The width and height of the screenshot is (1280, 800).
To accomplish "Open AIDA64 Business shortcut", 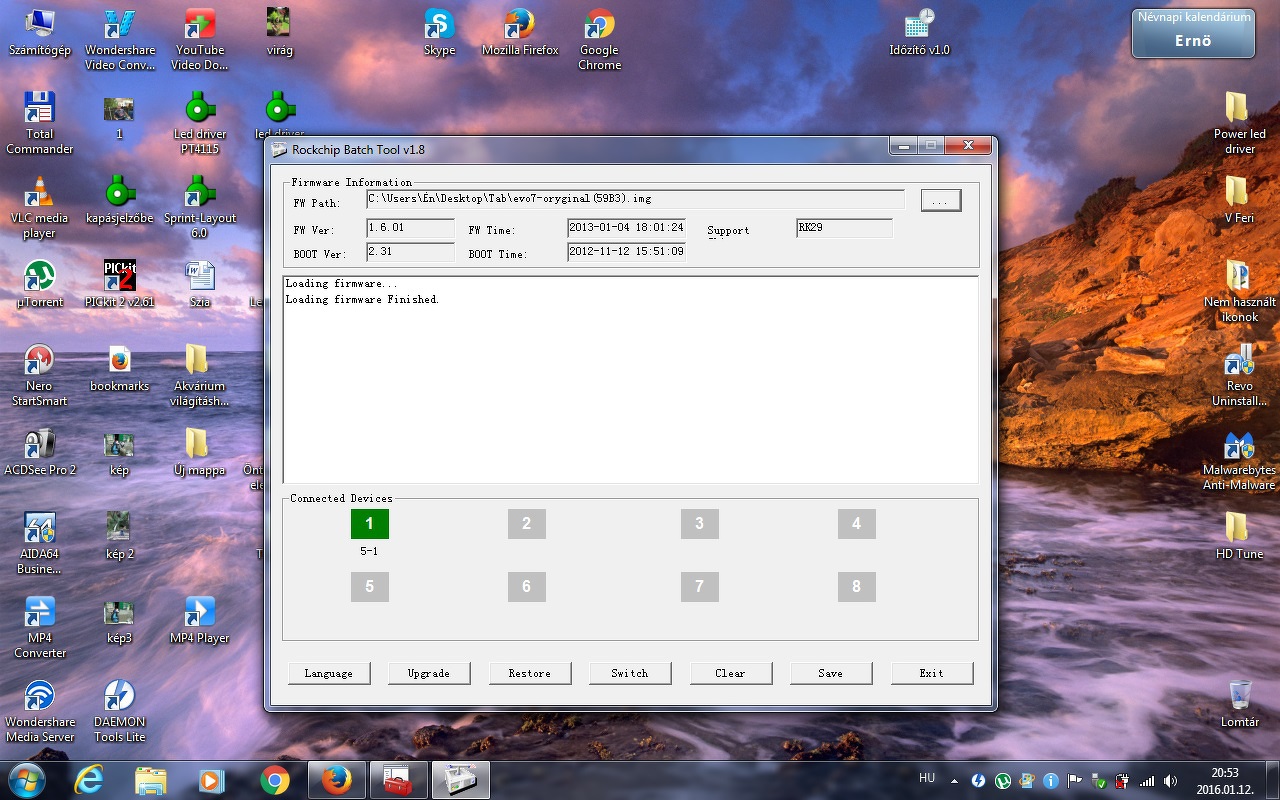I will (40, 543).
